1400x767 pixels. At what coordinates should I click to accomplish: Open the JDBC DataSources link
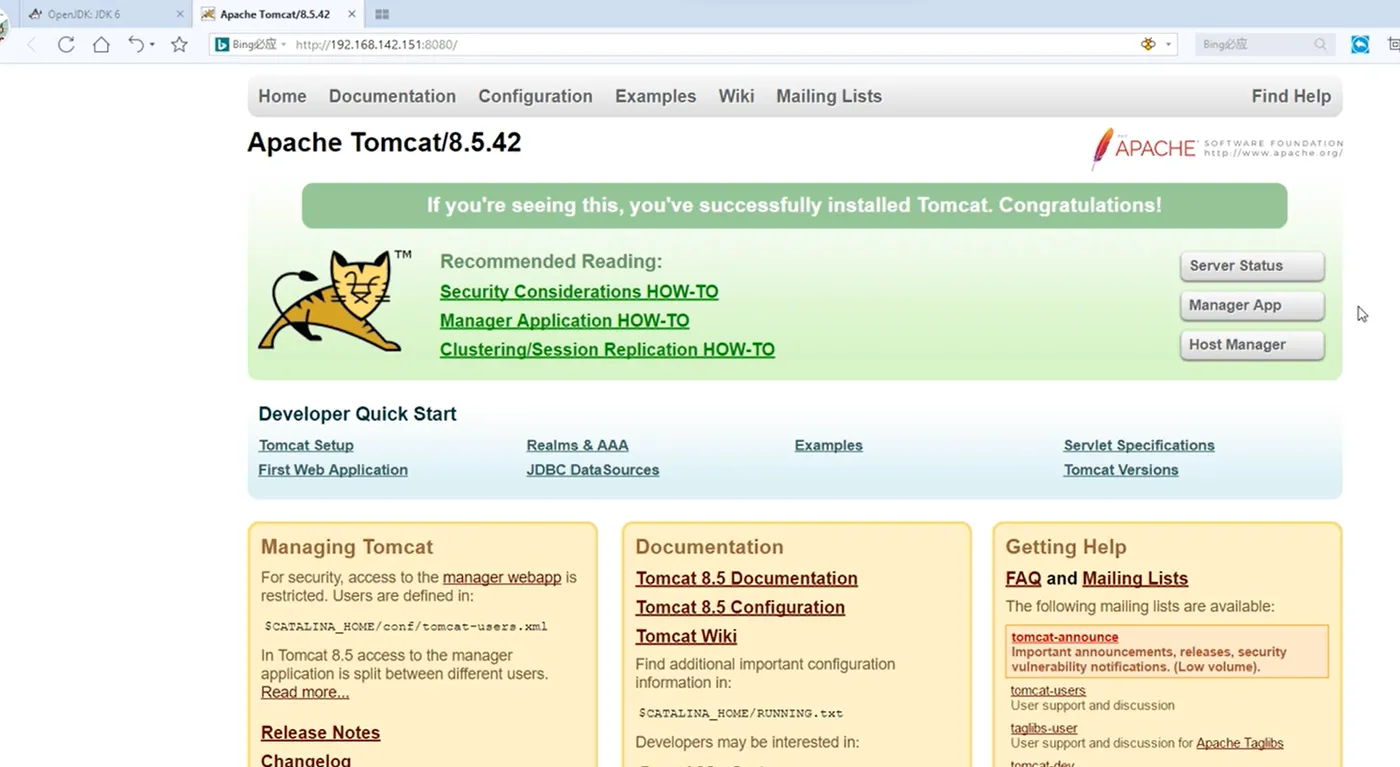coord(593,470)
